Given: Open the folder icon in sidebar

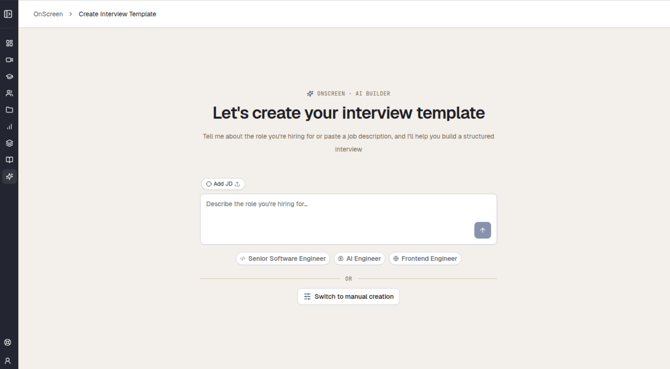Looking at the screenshot, I should [9, 110].
